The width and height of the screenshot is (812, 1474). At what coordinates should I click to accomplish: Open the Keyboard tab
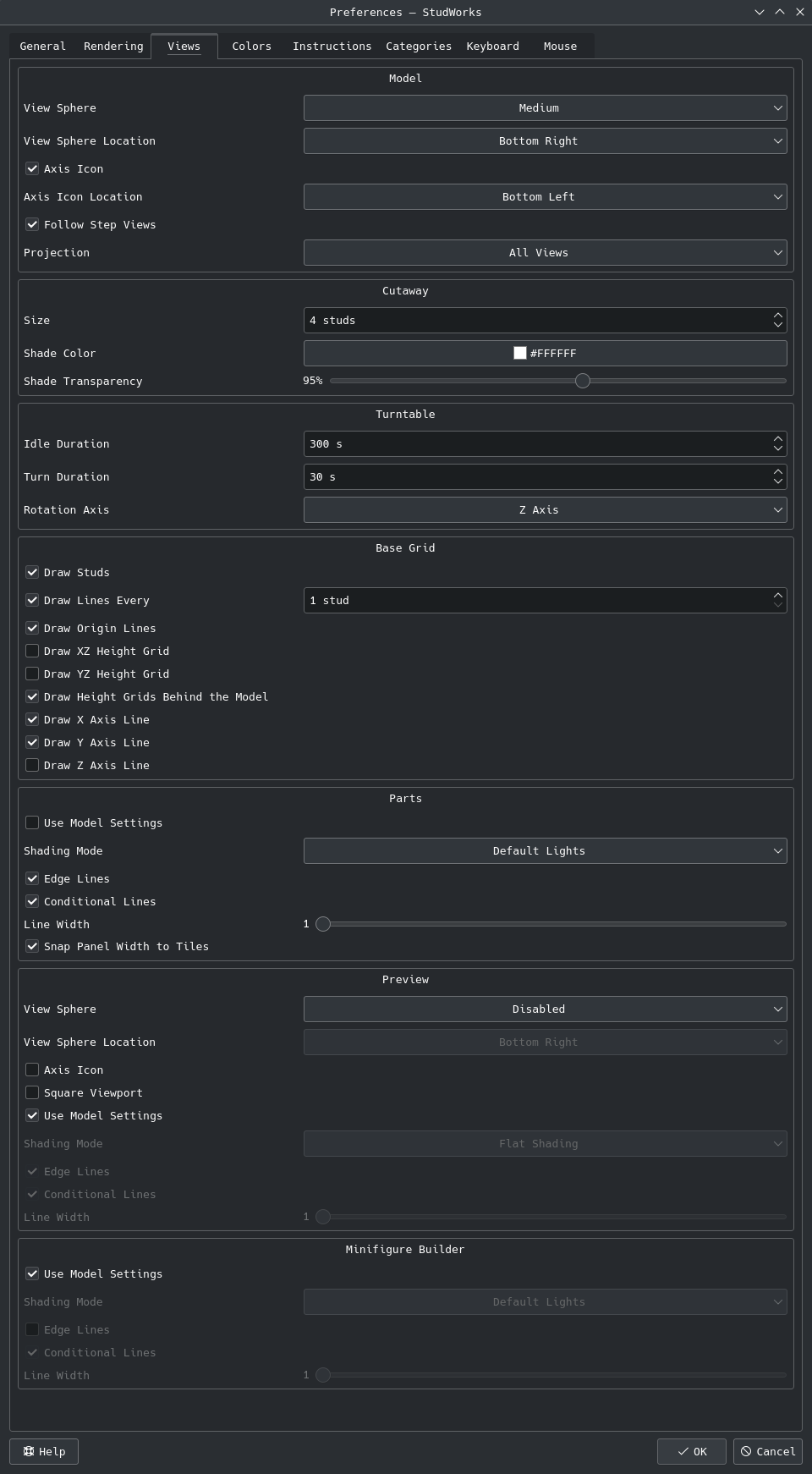[x=493, y=47]
